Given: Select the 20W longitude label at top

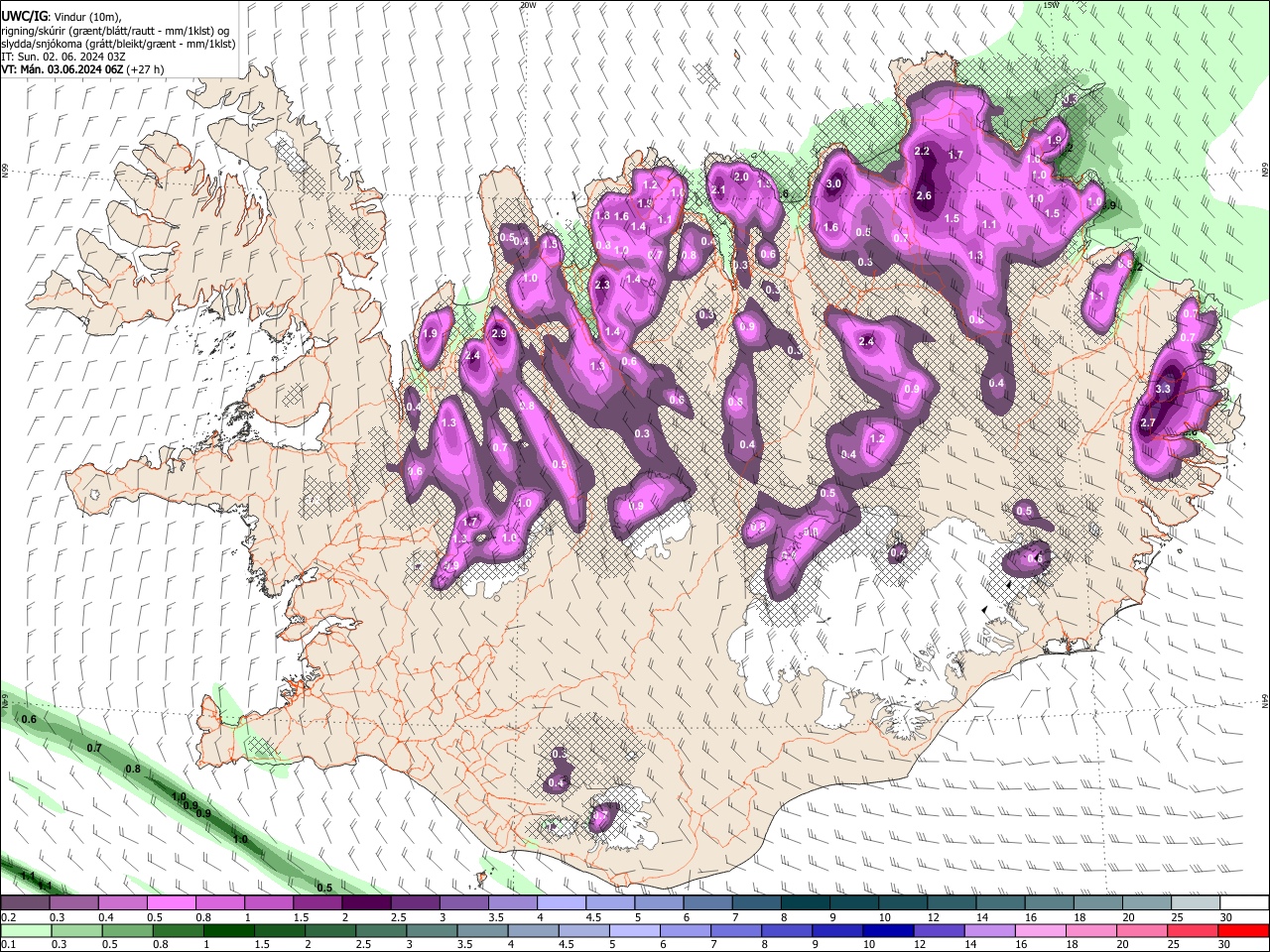Looking at the screenshot, I should 528,5.
